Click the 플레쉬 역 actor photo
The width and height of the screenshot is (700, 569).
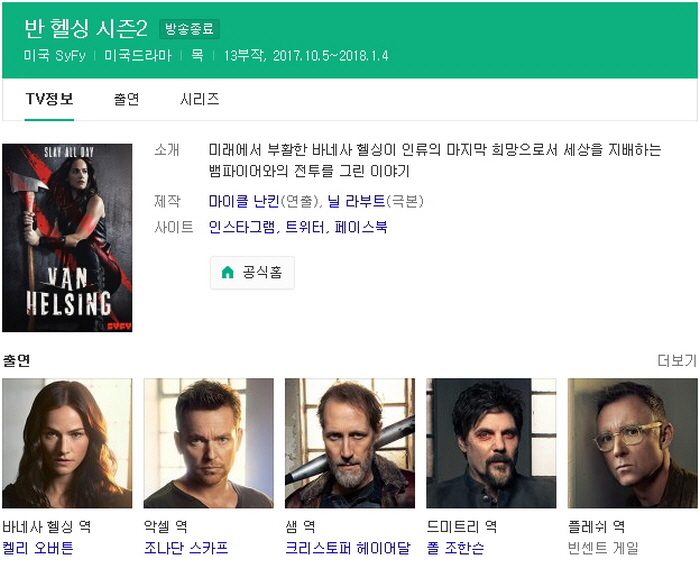pos(633,443)
